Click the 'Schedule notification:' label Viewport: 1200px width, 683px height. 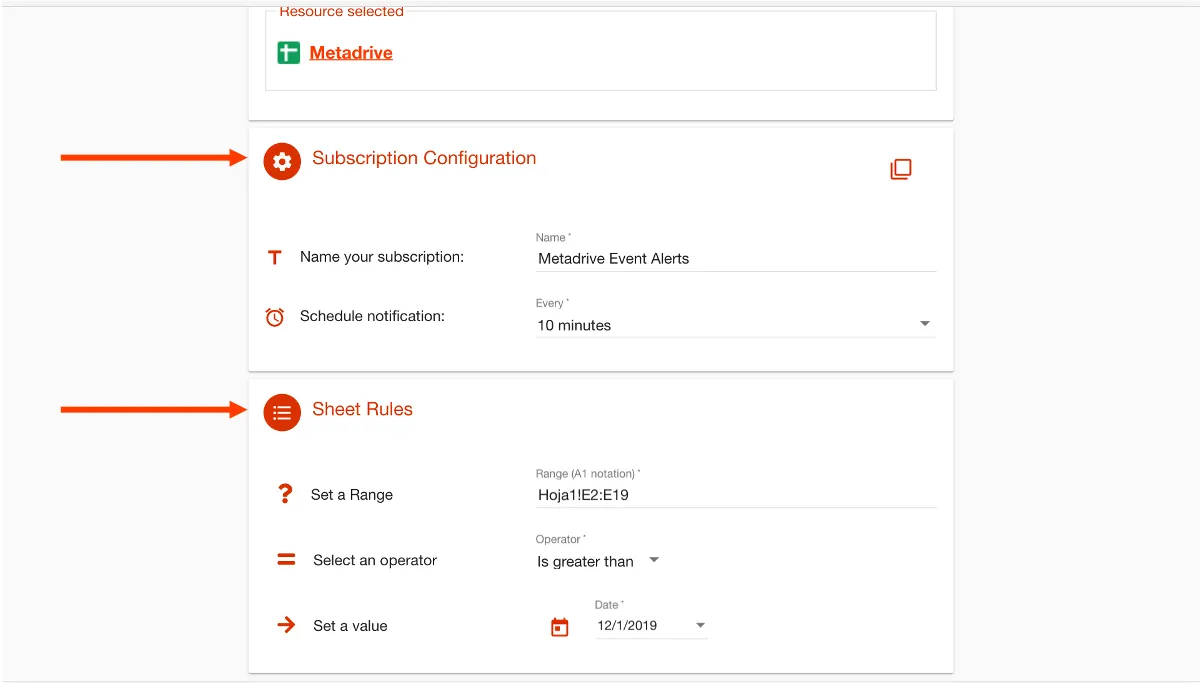tap(372, 316)
